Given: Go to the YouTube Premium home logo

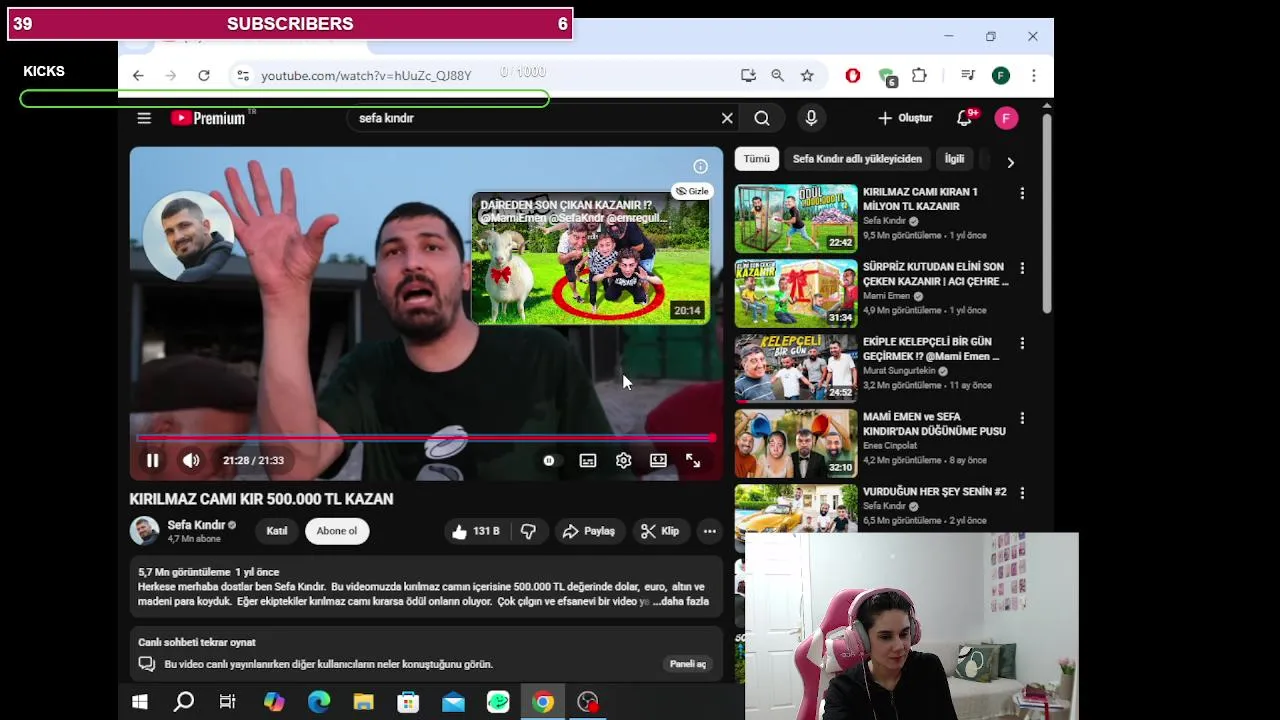Looking at the screenshot, I should 208,118.
